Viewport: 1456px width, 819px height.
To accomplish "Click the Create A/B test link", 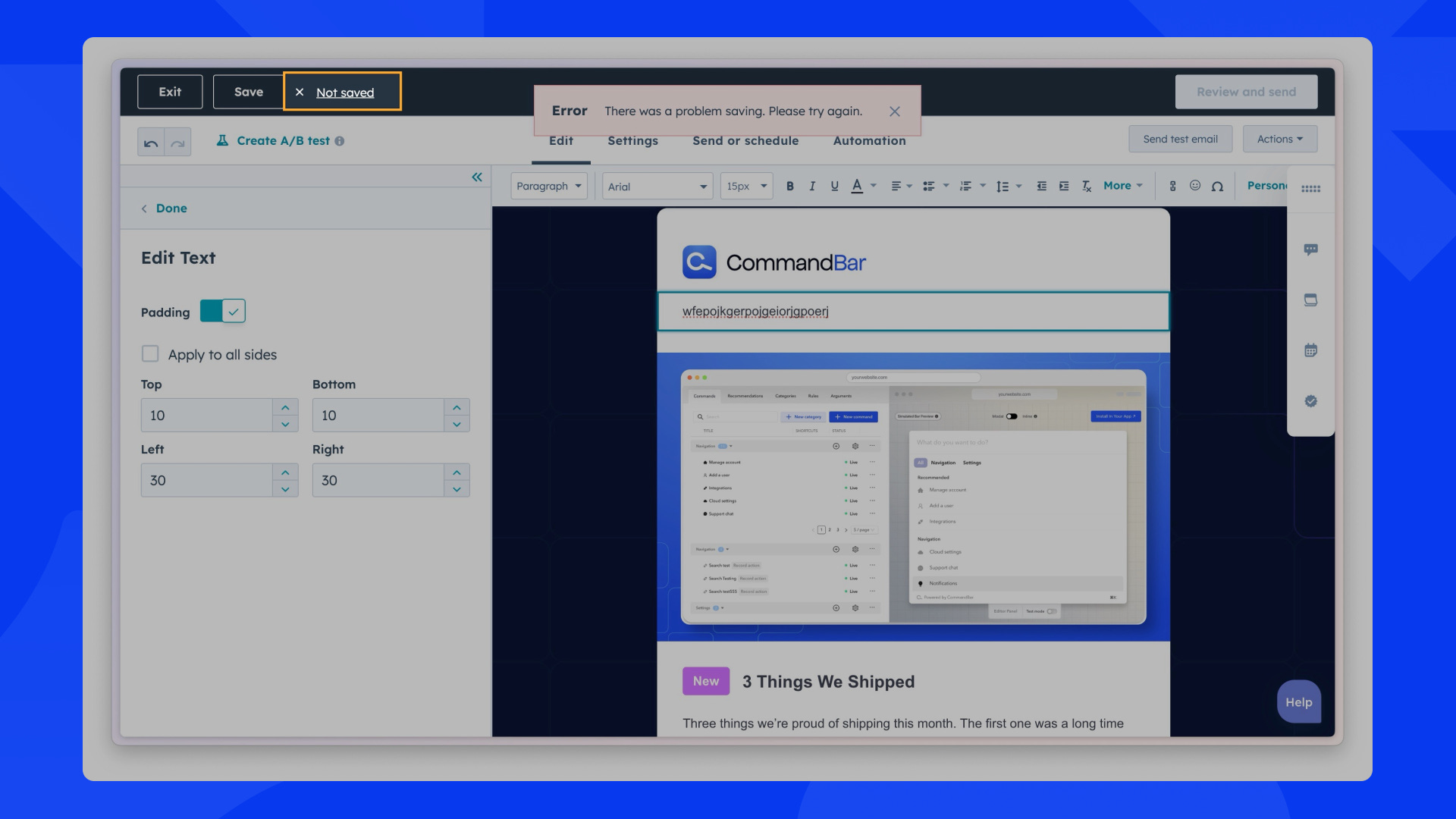I will click(284, 141).
